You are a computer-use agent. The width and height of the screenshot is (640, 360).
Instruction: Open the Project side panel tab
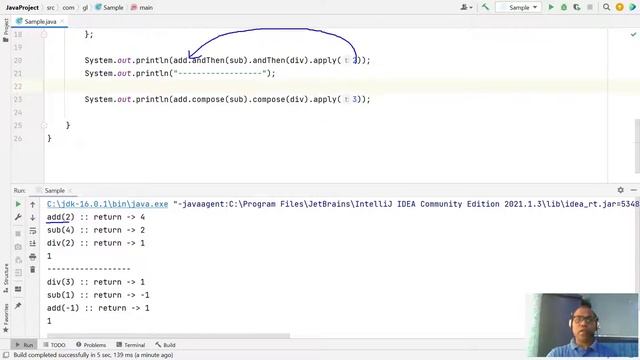(5, 30)
